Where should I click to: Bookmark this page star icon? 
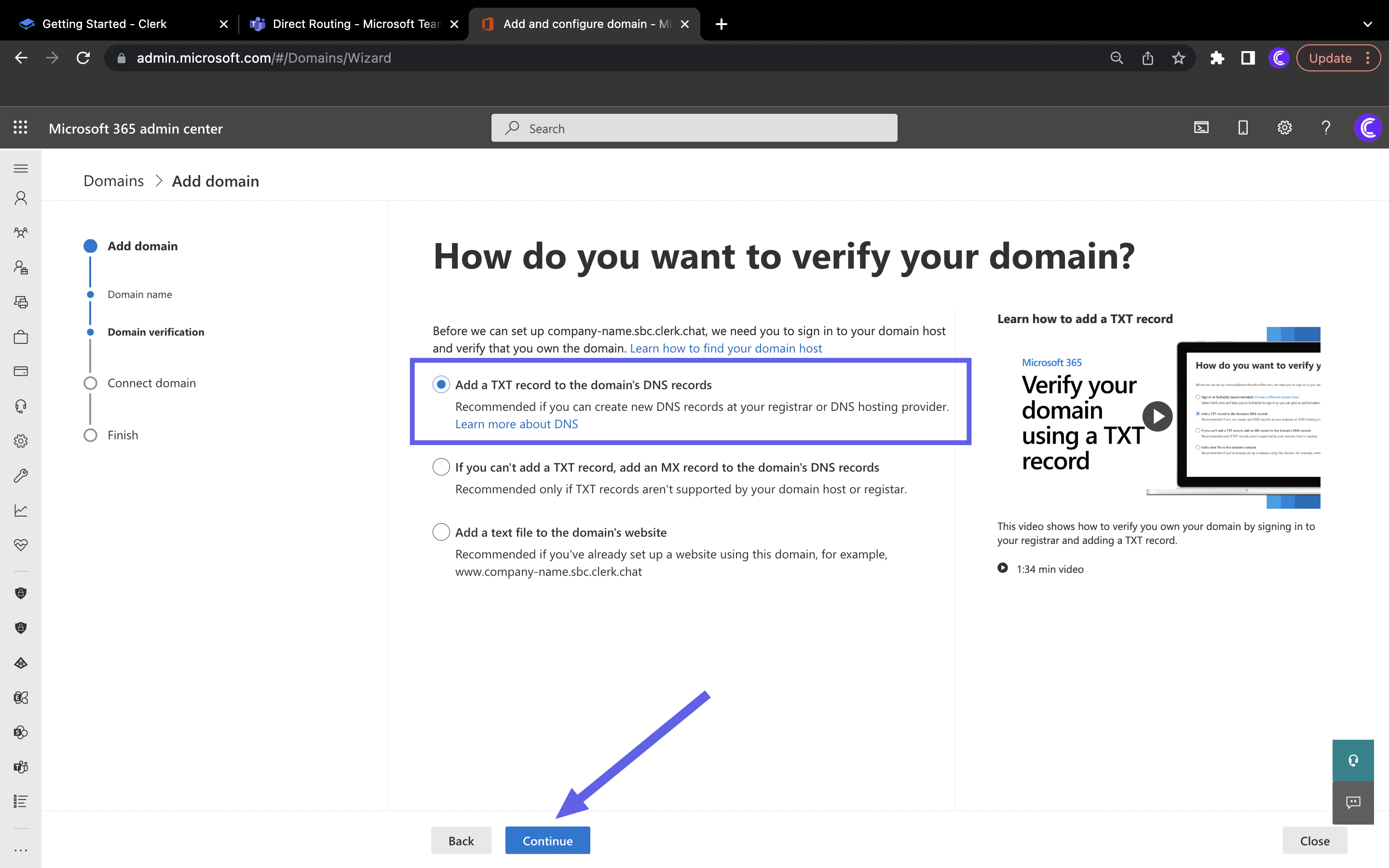point(1178,57)
